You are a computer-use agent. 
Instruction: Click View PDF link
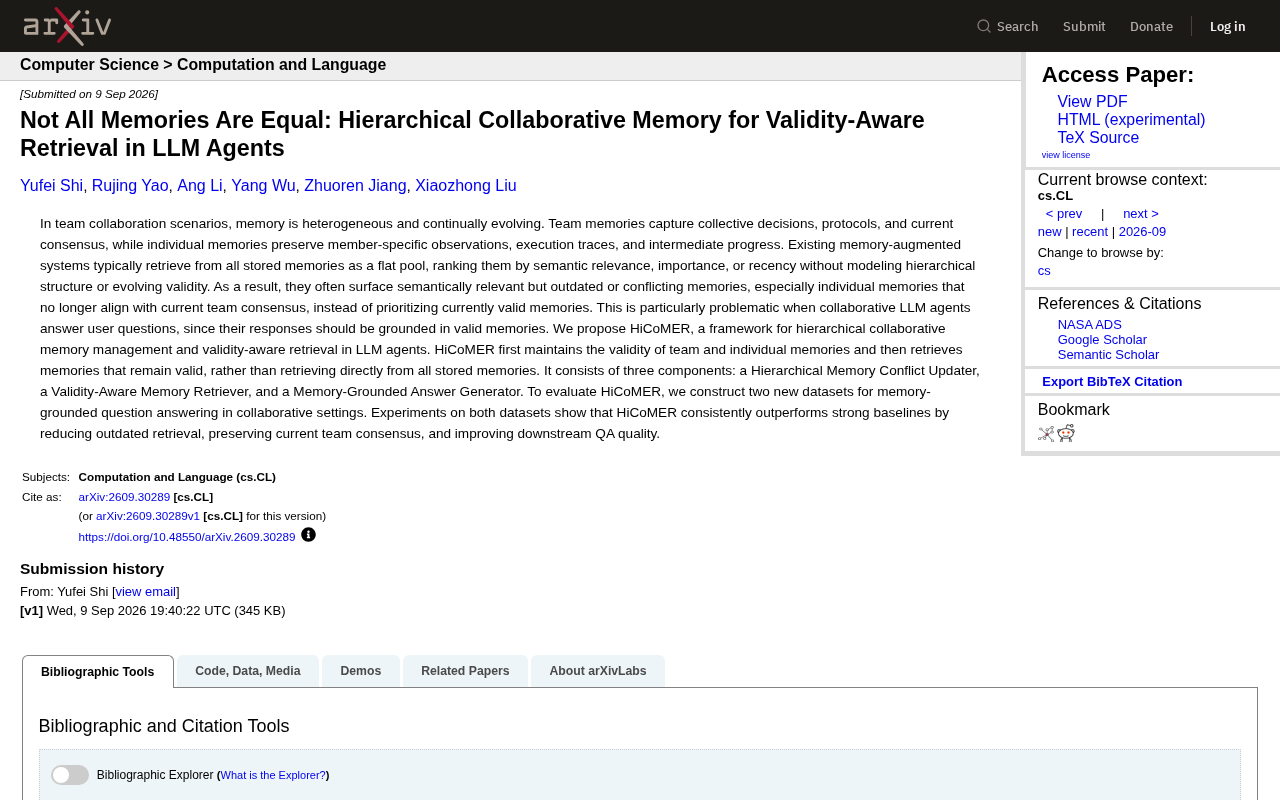click(x=1092, y=102)
